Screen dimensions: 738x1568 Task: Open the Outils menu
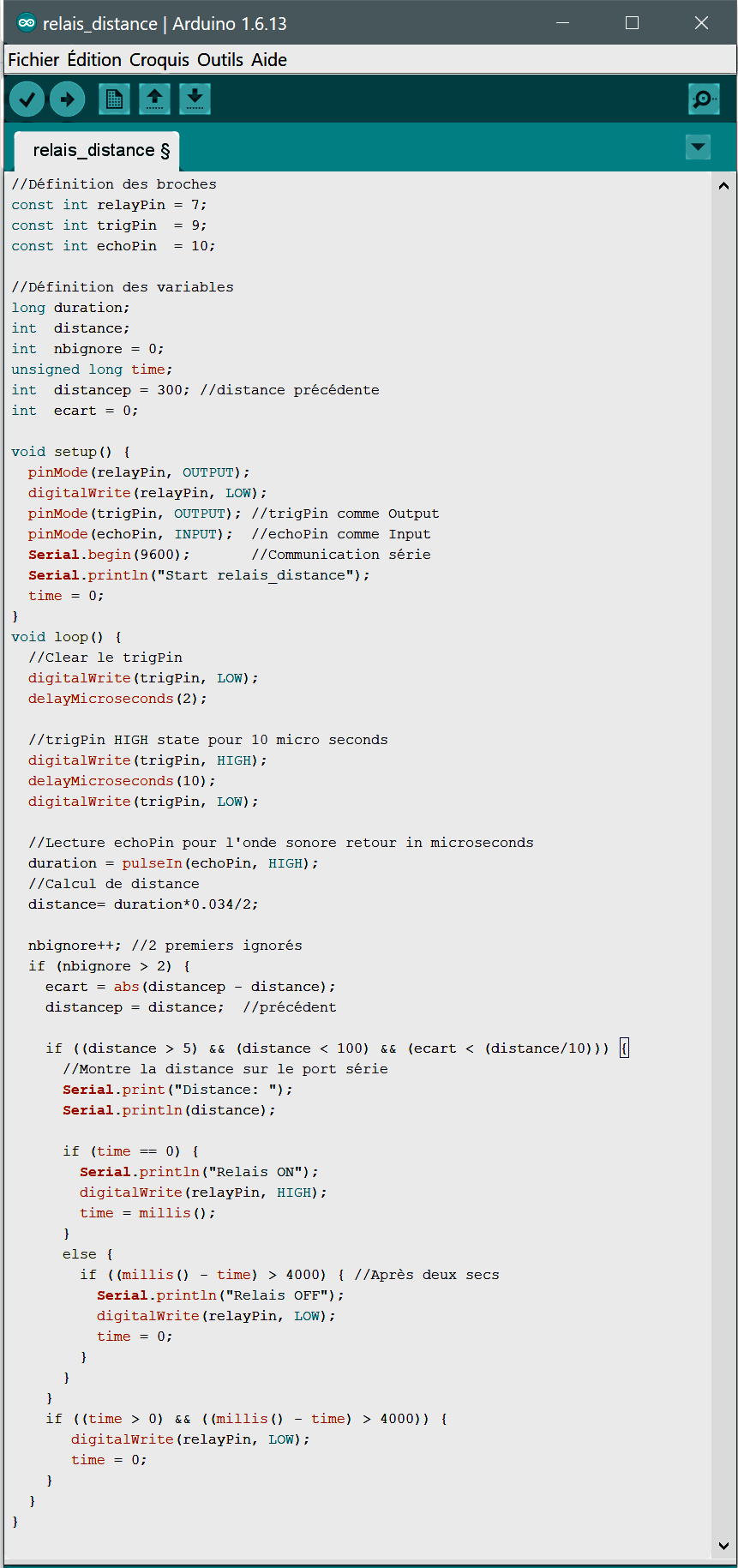point(220,60)
